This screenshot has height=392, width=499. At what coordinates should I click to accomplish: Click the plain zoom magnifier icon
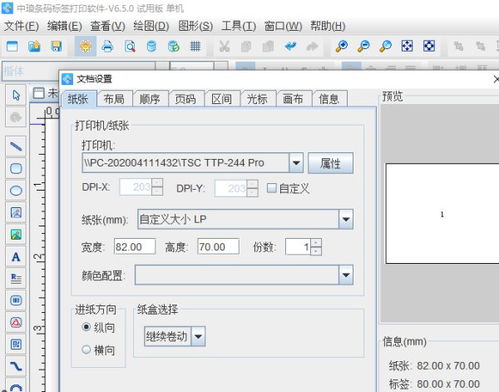(x=385, y=46)
